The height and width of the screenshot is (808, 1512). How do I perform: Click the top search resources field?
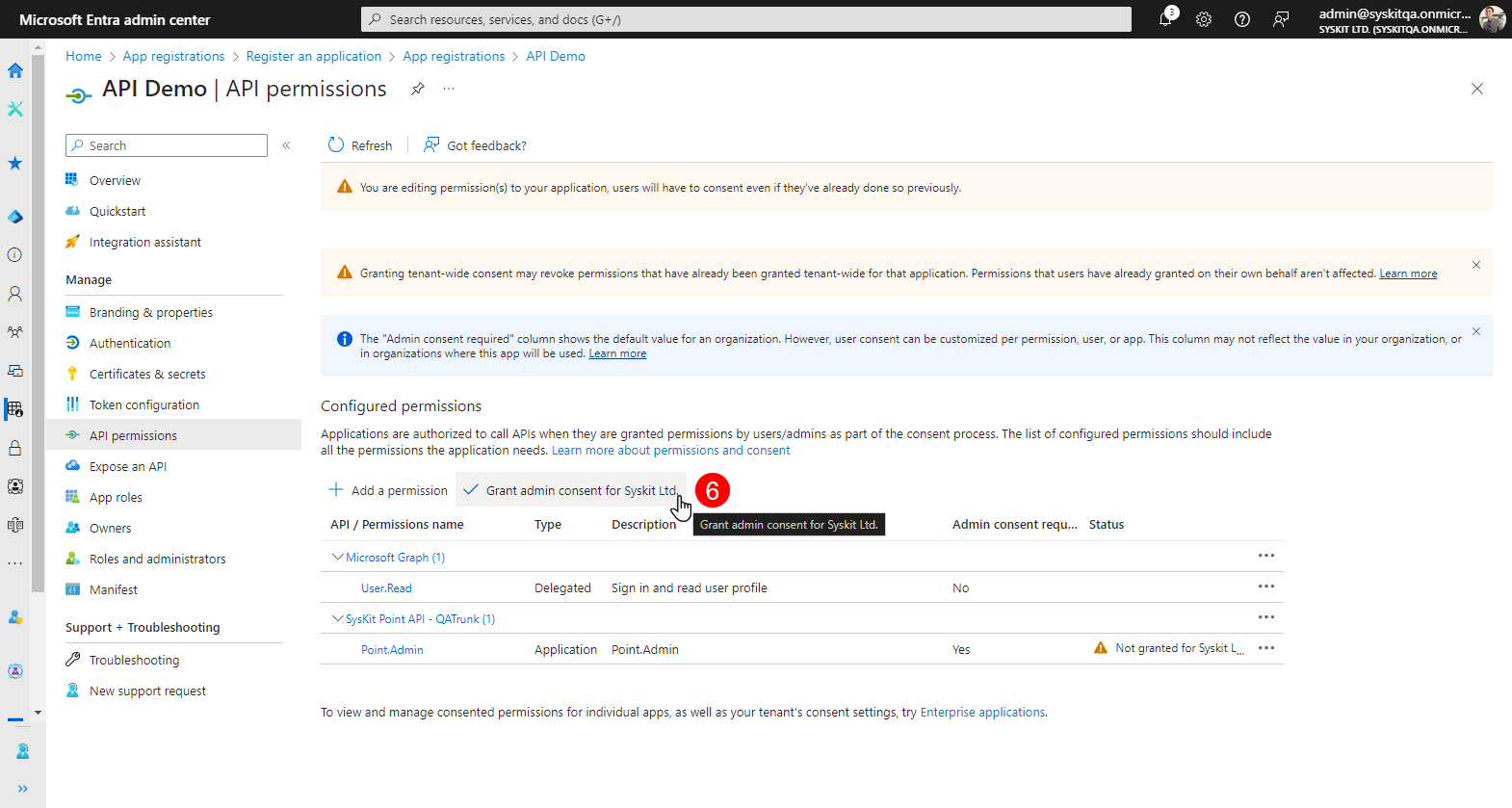click(x=746, y=19)
